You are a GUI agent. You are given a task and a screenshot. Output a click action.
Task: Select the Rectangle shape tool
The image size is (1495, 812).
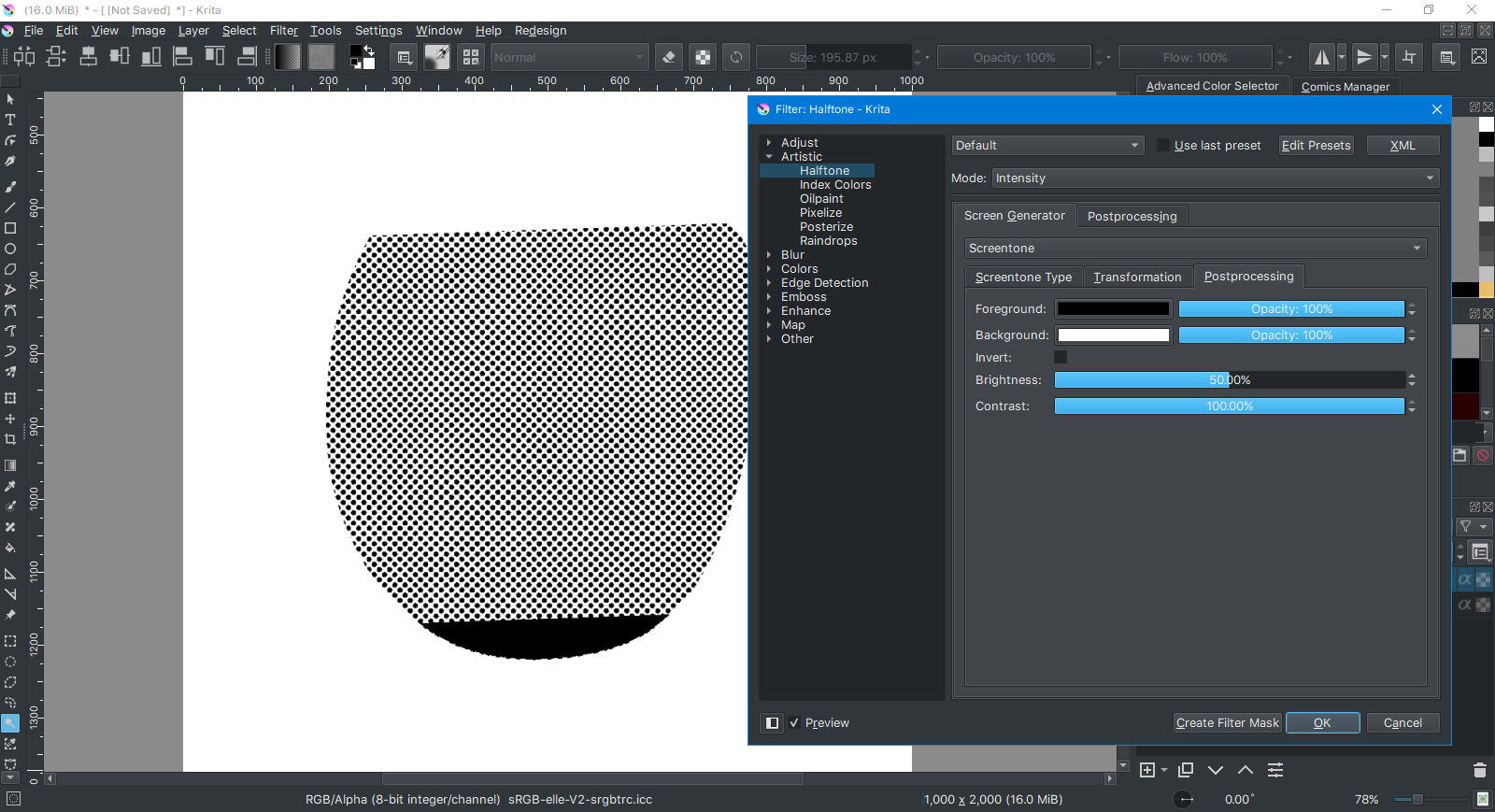(x=10, y=228)
